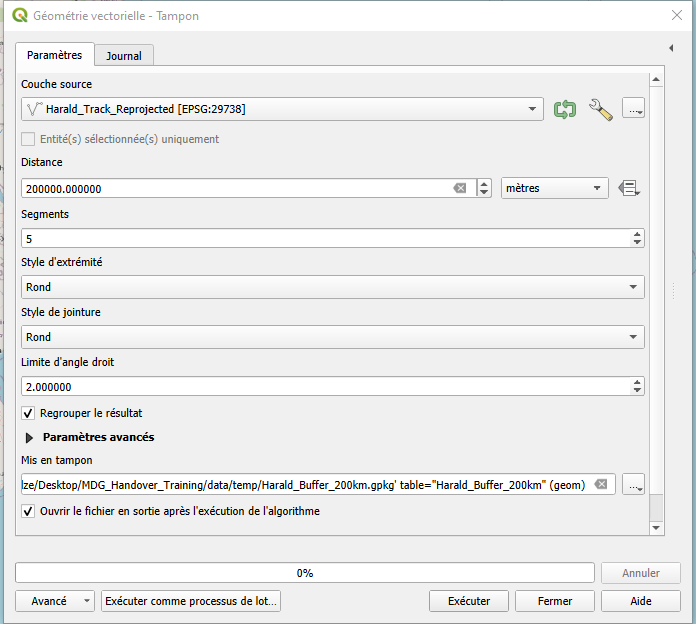Open output file browse button for Mis en tampon
This screenshot has height=624, width=696.
tap(633, 485)
